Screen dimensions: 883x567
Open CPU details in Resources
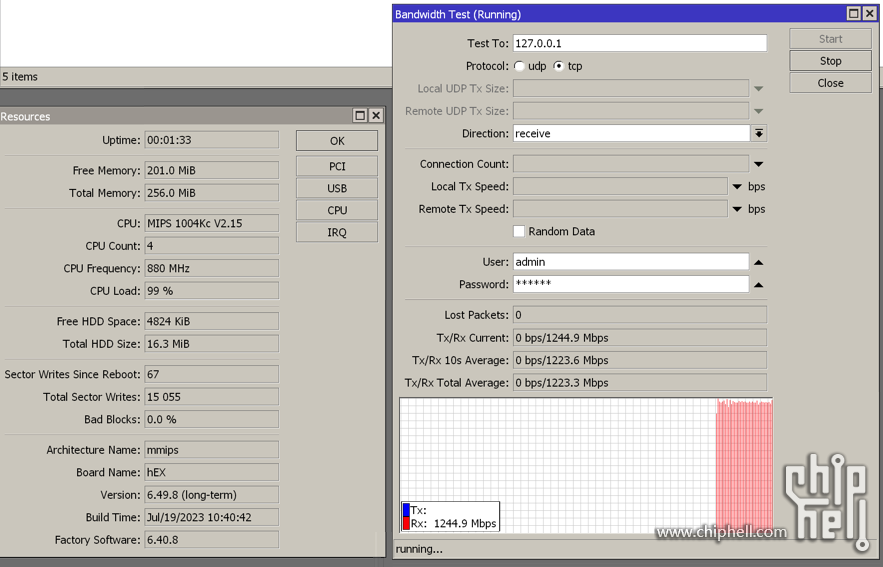click(337, 210)
